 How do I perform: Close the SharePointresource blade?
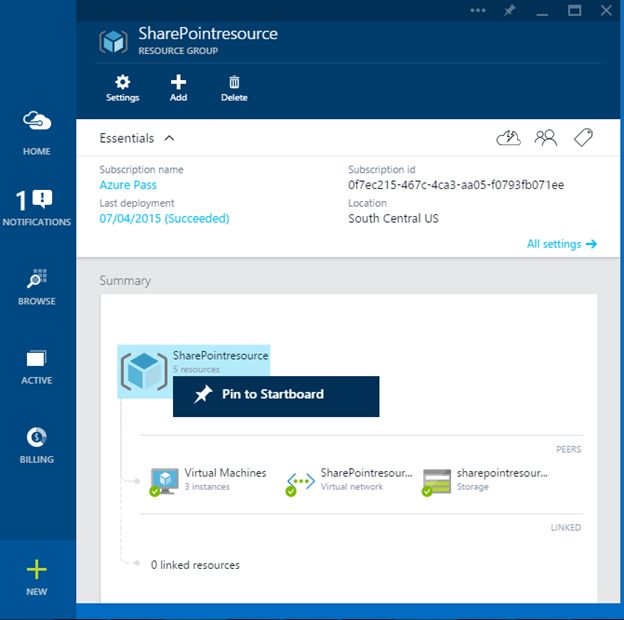coord(606,10)
